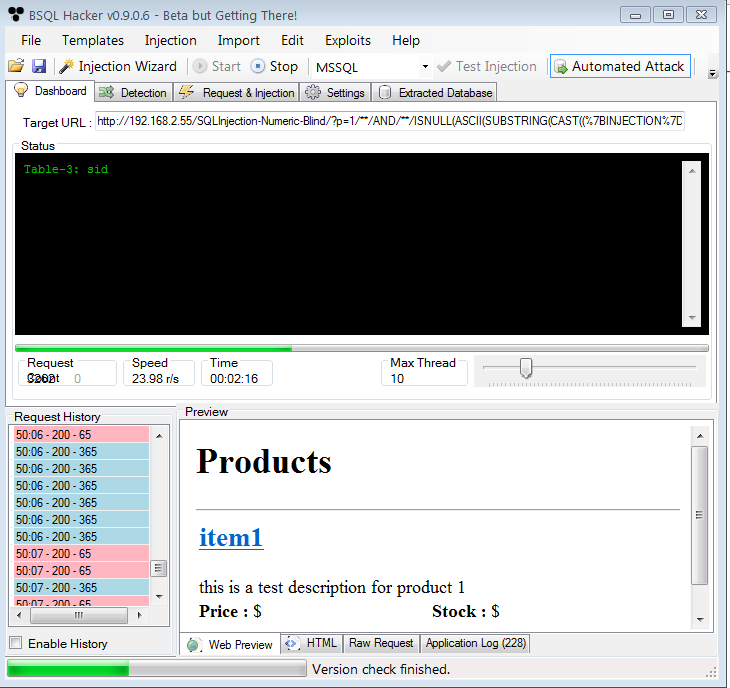The width and height of the screenshot is (730, 688).
Task: Click the Max Thread value 10
Action: 397,378
